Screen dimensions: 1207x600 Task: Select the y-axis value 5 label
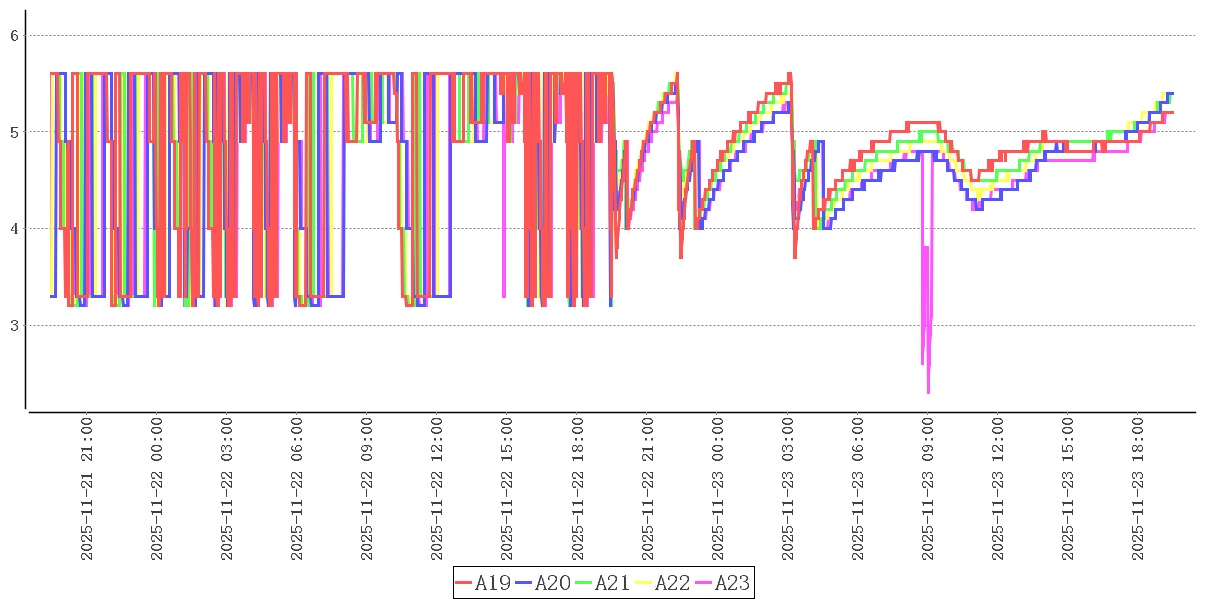pos(14,132)
